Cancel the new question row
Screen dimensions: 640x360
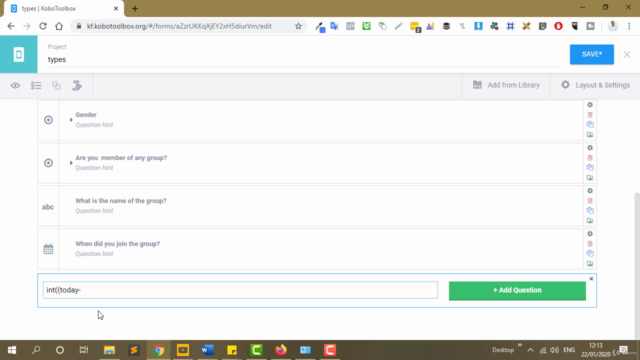coord(591,279)
